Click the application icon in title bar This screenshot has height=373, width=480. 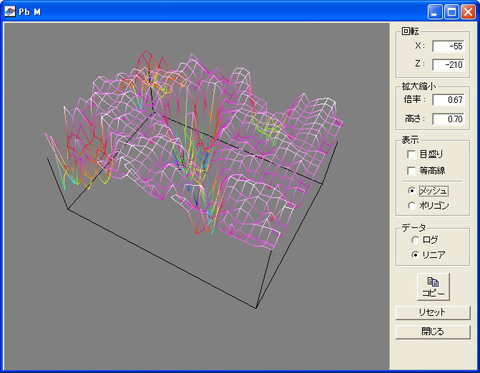pos(10,12)
